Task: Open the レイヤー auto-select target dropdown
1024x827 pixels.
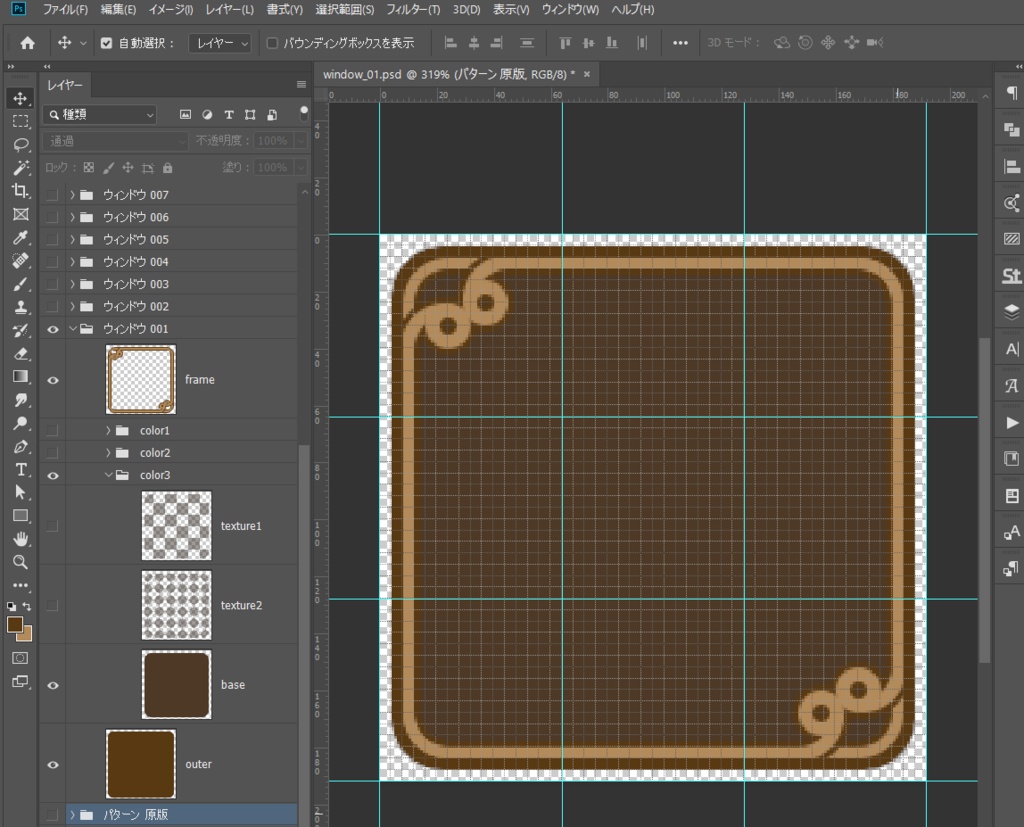Action: [x=221, y=43]
